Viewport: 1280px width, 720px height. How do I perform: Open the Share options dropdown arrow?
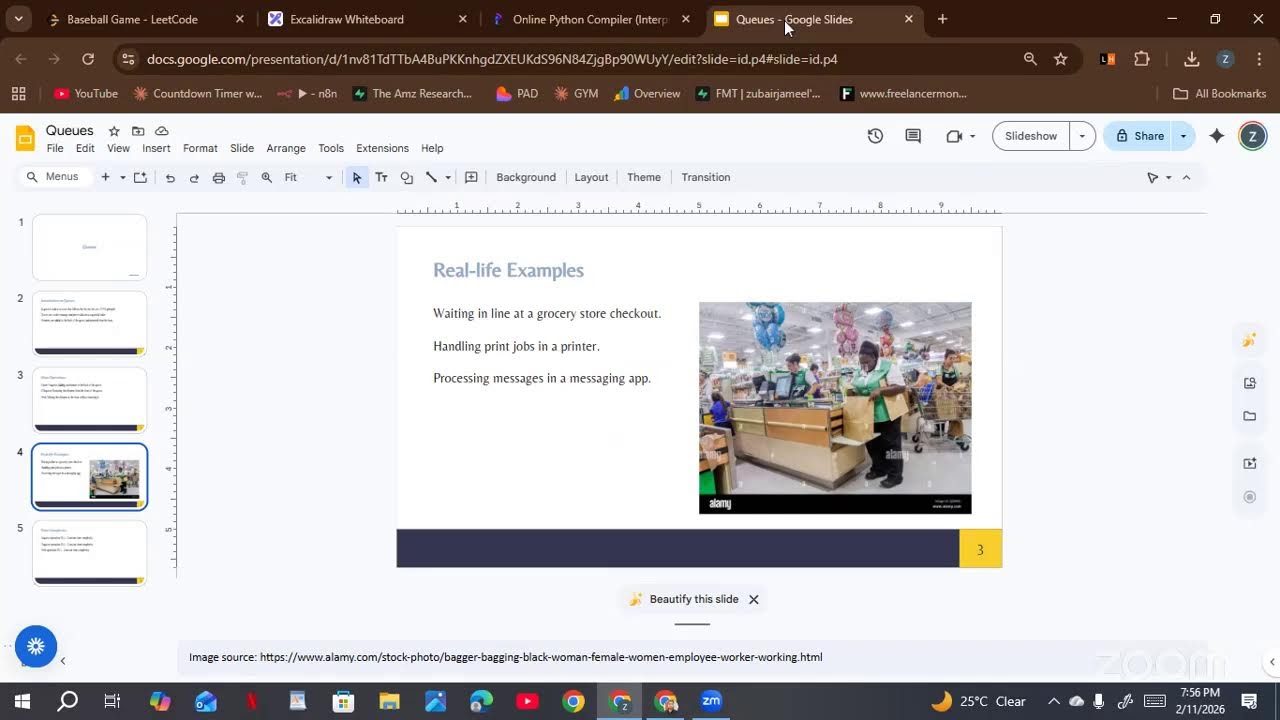tap(1183, 136)
